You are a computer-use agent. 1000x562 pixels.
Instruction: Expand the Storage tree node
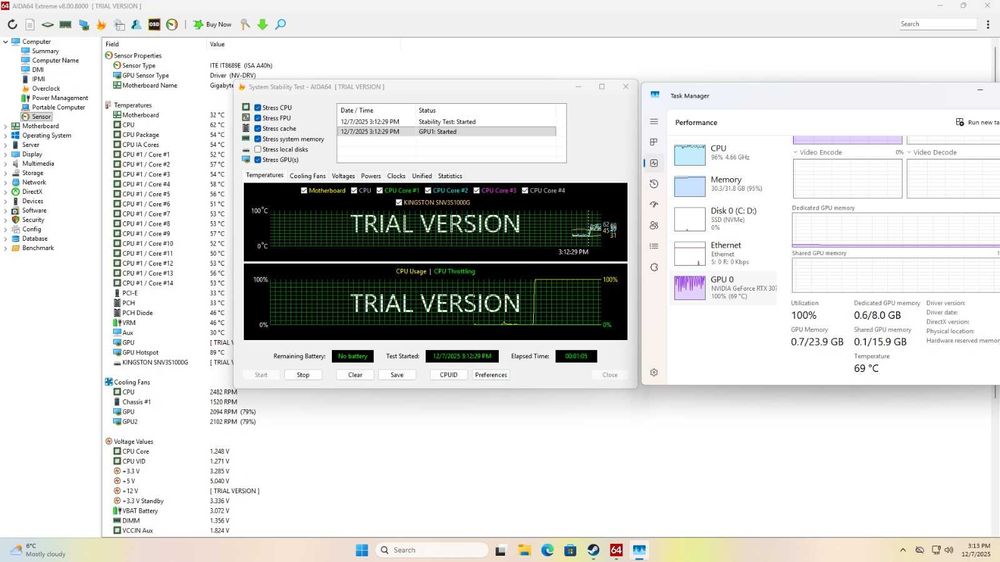6,173
